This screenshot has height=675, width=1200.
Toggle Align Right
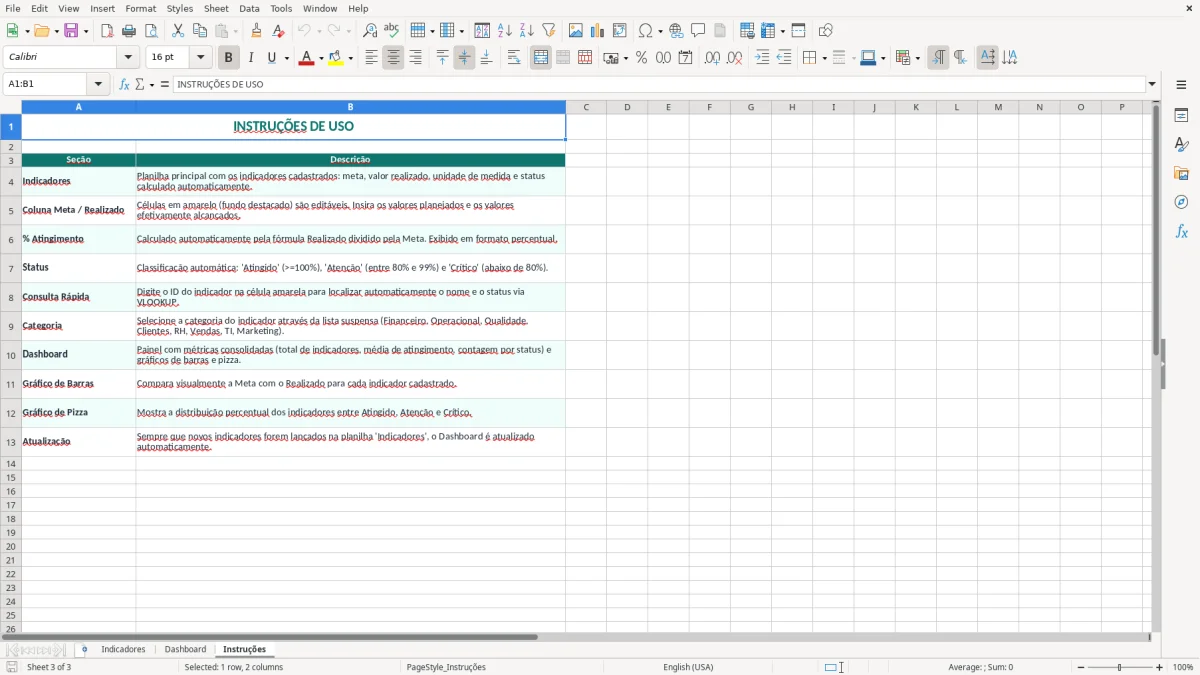pos(415,58)
